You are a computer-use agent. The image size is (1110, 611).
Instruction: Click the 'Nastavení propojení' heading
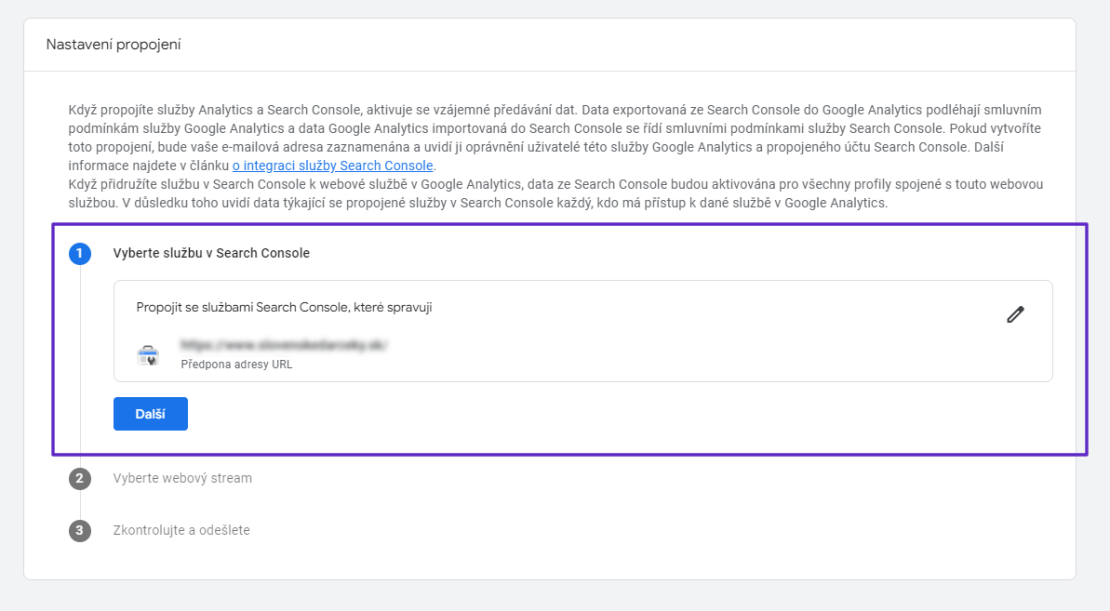113,45
